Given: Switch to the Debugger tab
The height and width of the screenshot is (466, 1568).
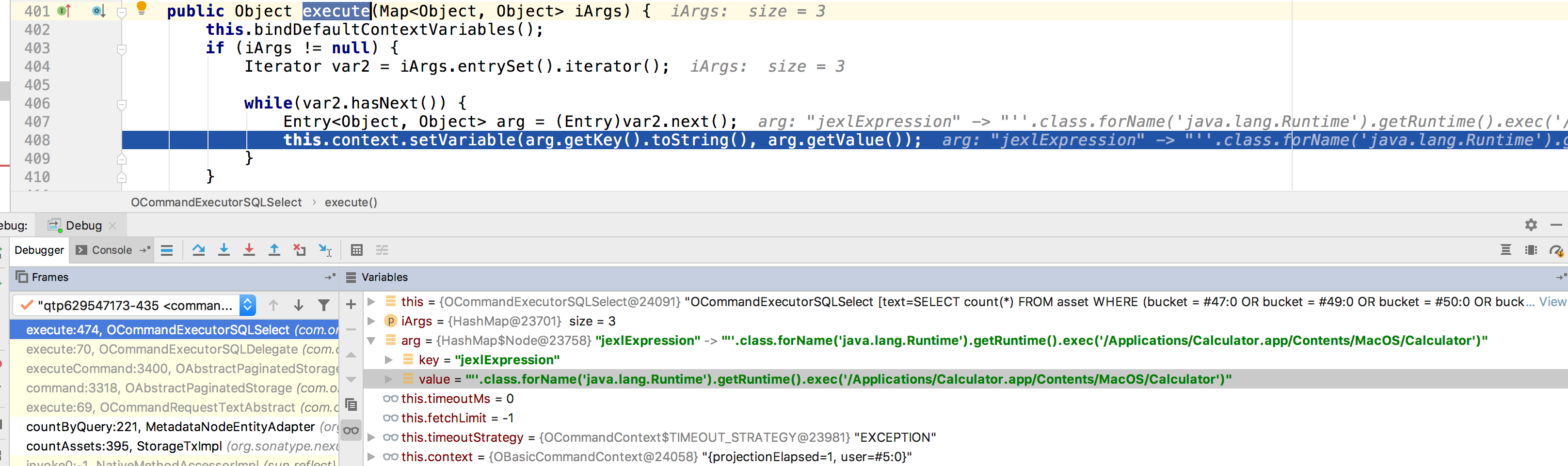Looking at the screenshot, I should click(x=39, y=250).
